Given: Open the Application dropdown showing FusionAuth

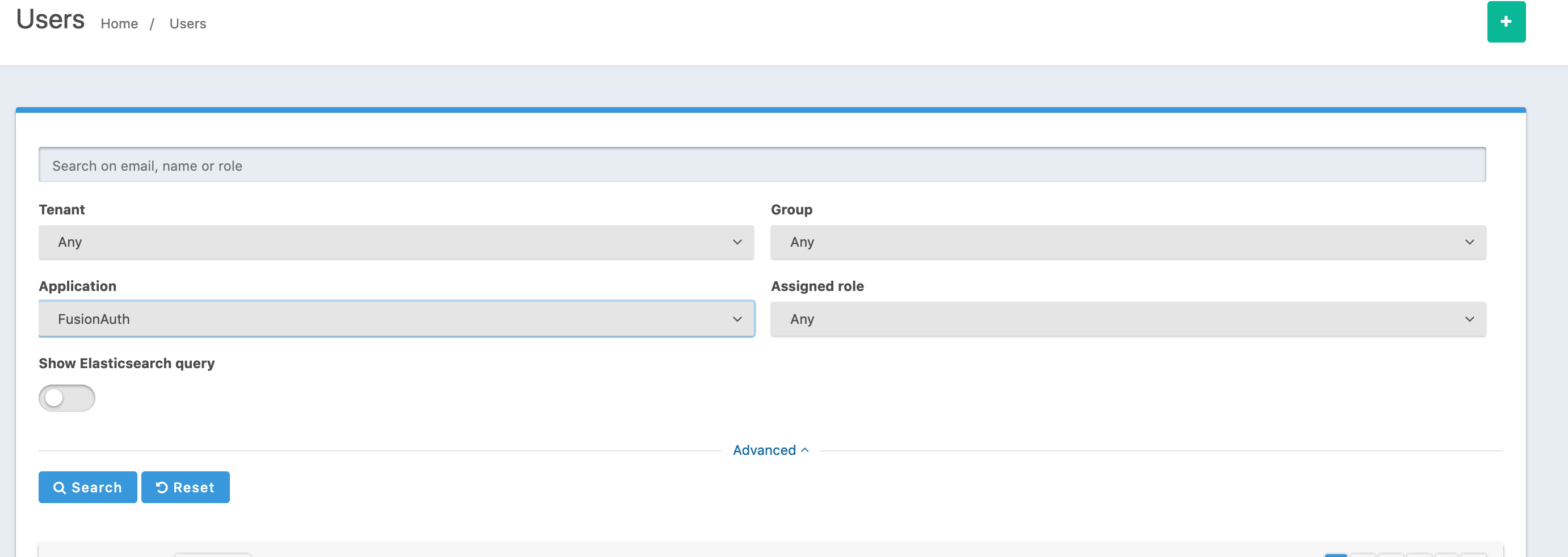Looking at the screenshot, I should pyautogui.click(x=396, y=319).
